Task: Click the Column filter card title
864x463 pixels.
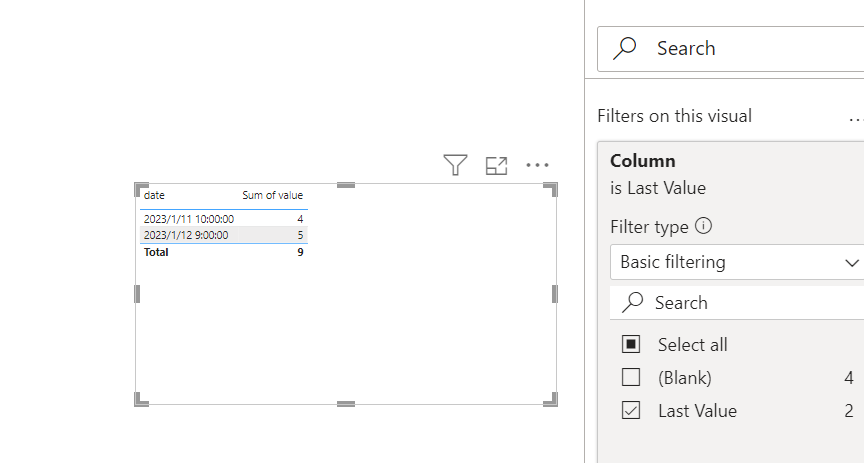Action: coord(642,161)
